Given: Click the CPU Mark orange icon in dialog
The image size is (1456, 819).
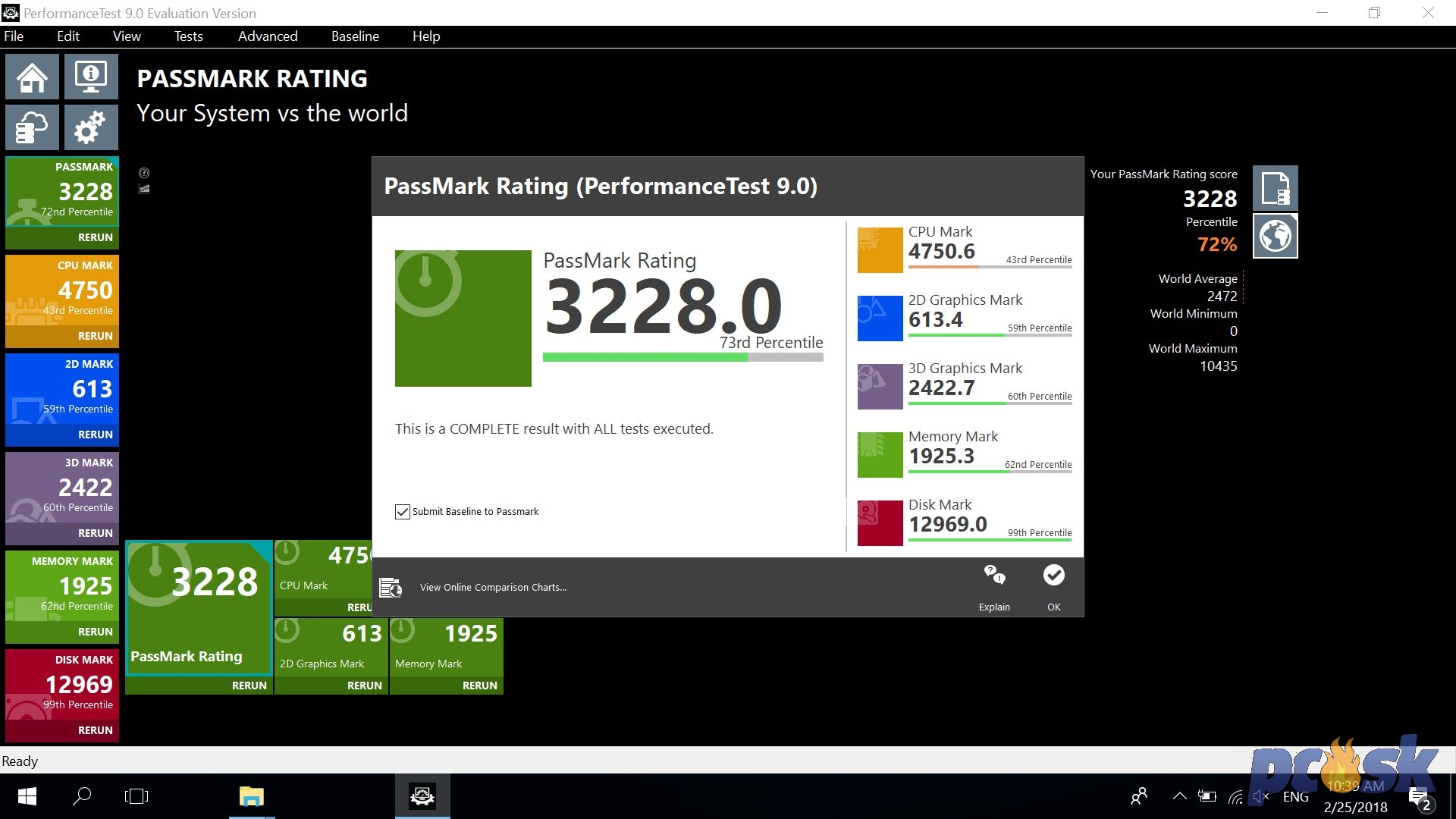Looking at the screenshot, I should tap(880, 249).
